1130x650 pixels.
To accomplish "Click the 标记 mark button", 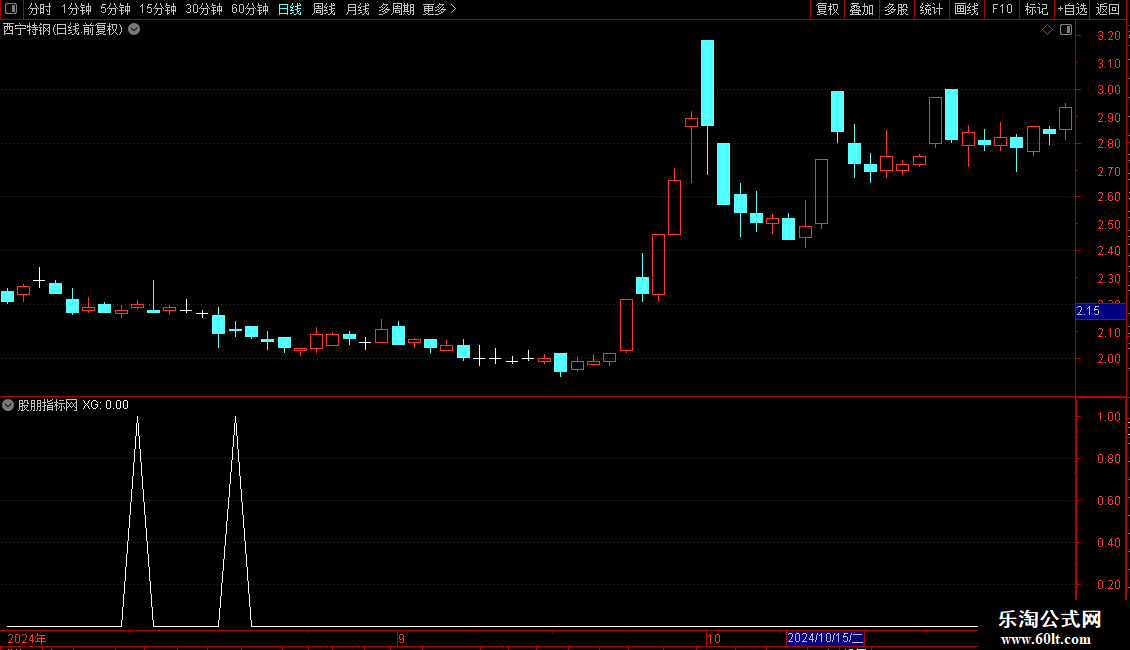I will pos(1036,9).
